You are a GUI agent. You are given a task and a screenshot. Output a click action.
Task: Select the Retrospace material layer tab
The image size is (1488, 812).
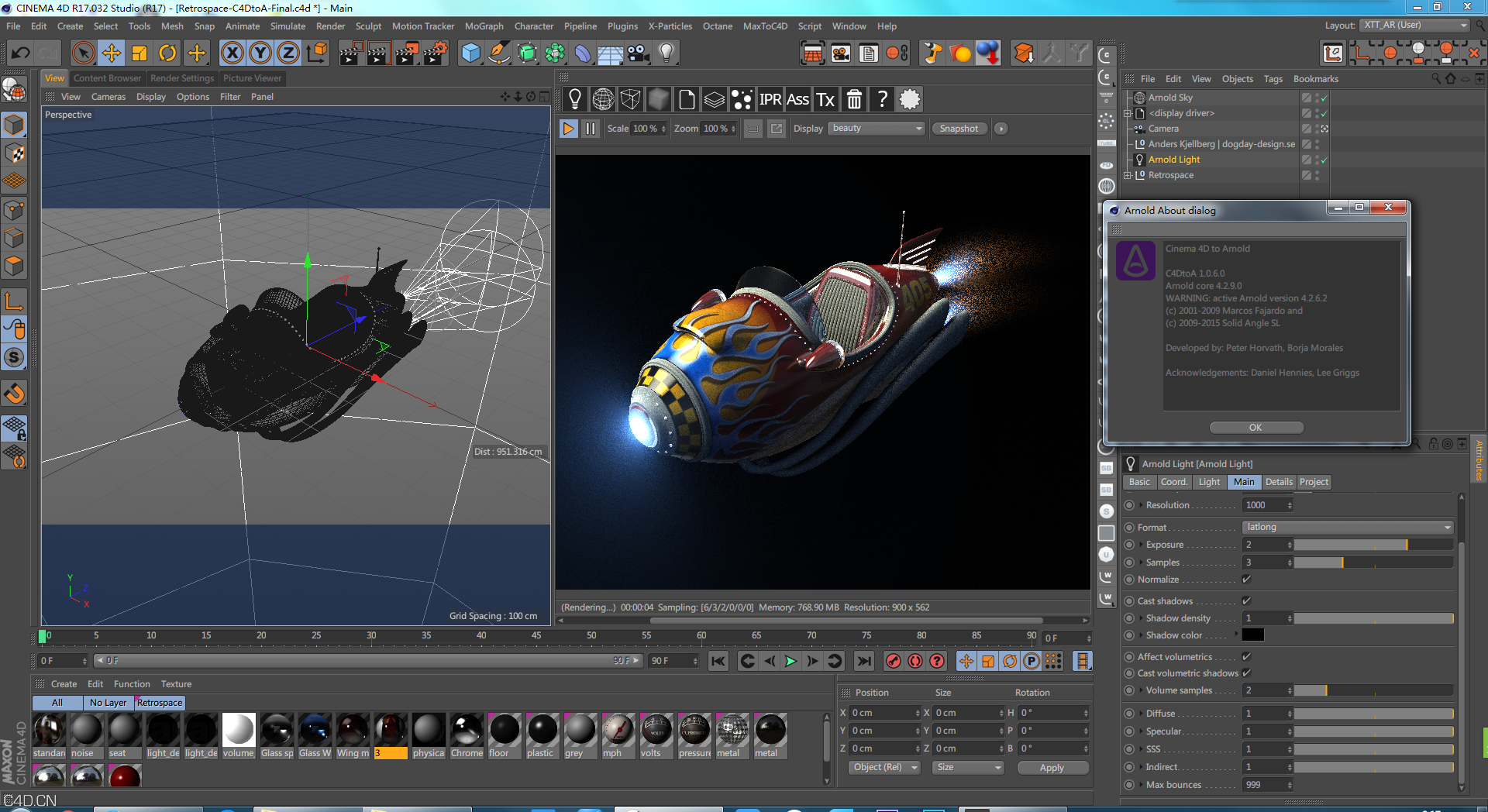(x=160, y=703)
